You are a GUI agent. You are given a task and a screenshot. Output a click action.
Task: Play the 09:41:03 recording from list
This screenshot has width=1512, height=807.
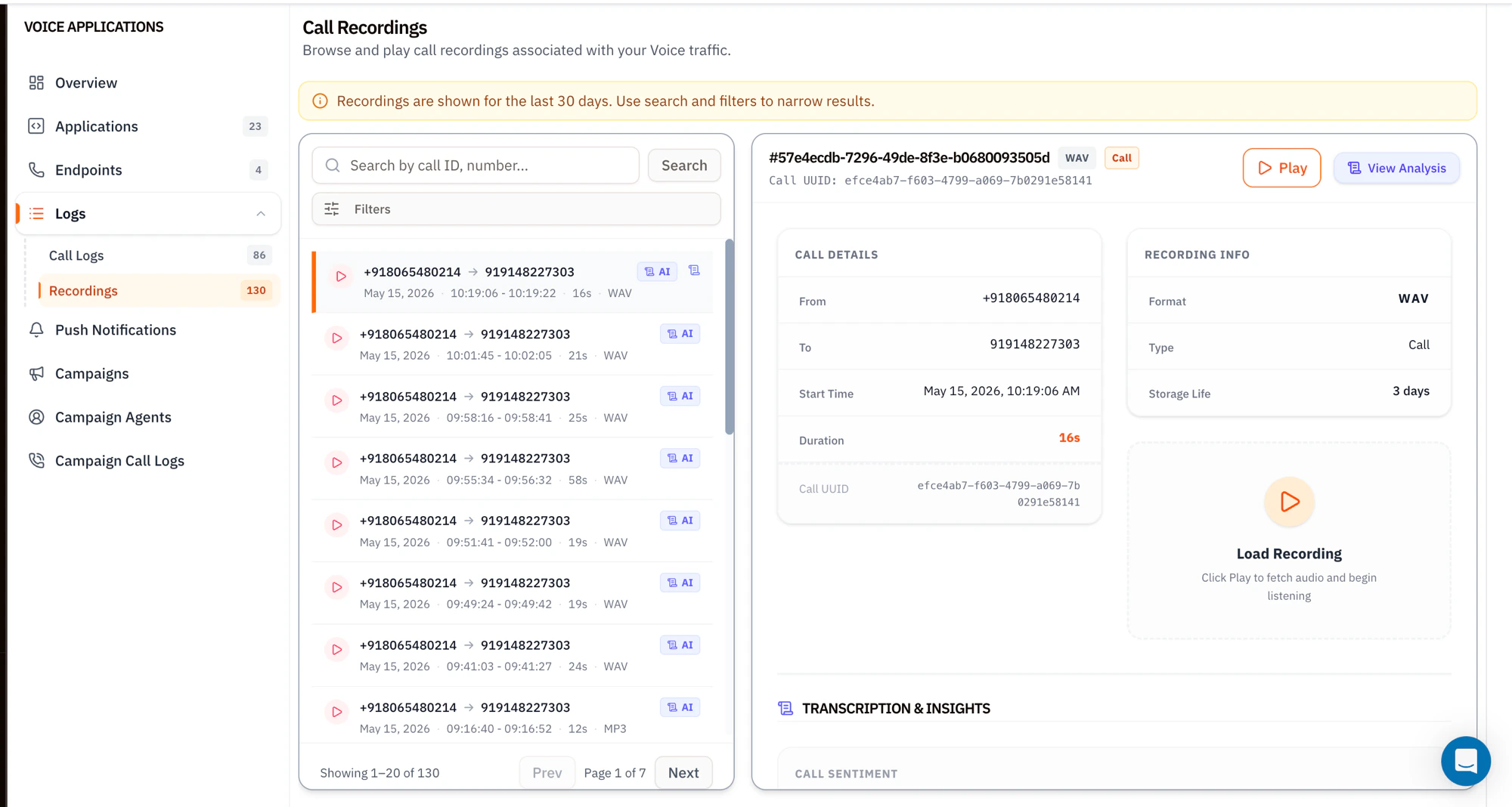337,650
